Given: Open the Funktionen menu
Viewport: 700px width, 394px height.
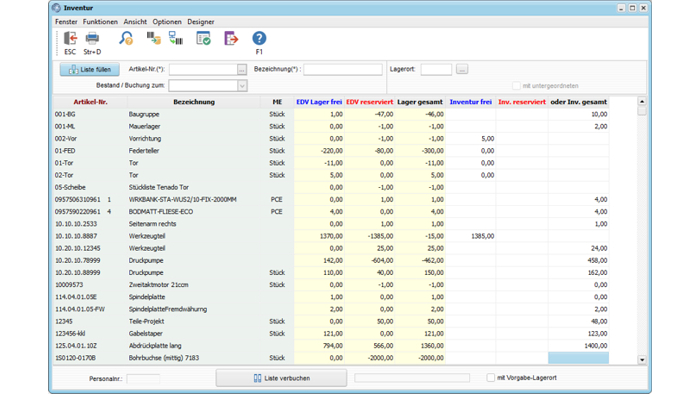Looking at the screenshot, I should tap(100, 21).
